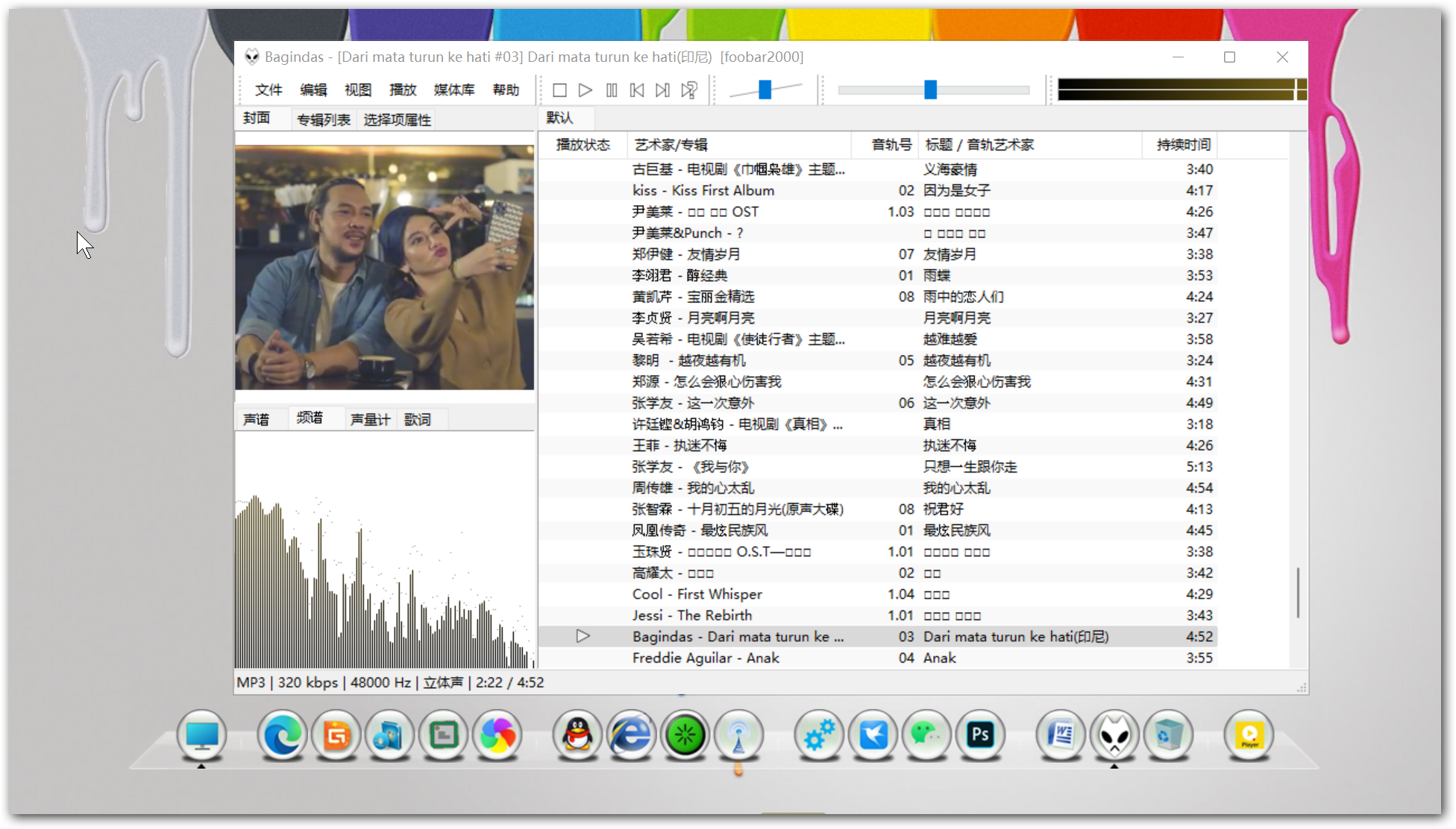The image size is (1456, 829).
Task: Select the 'Cool - First Whisper' track
Action: click(879, 594)
